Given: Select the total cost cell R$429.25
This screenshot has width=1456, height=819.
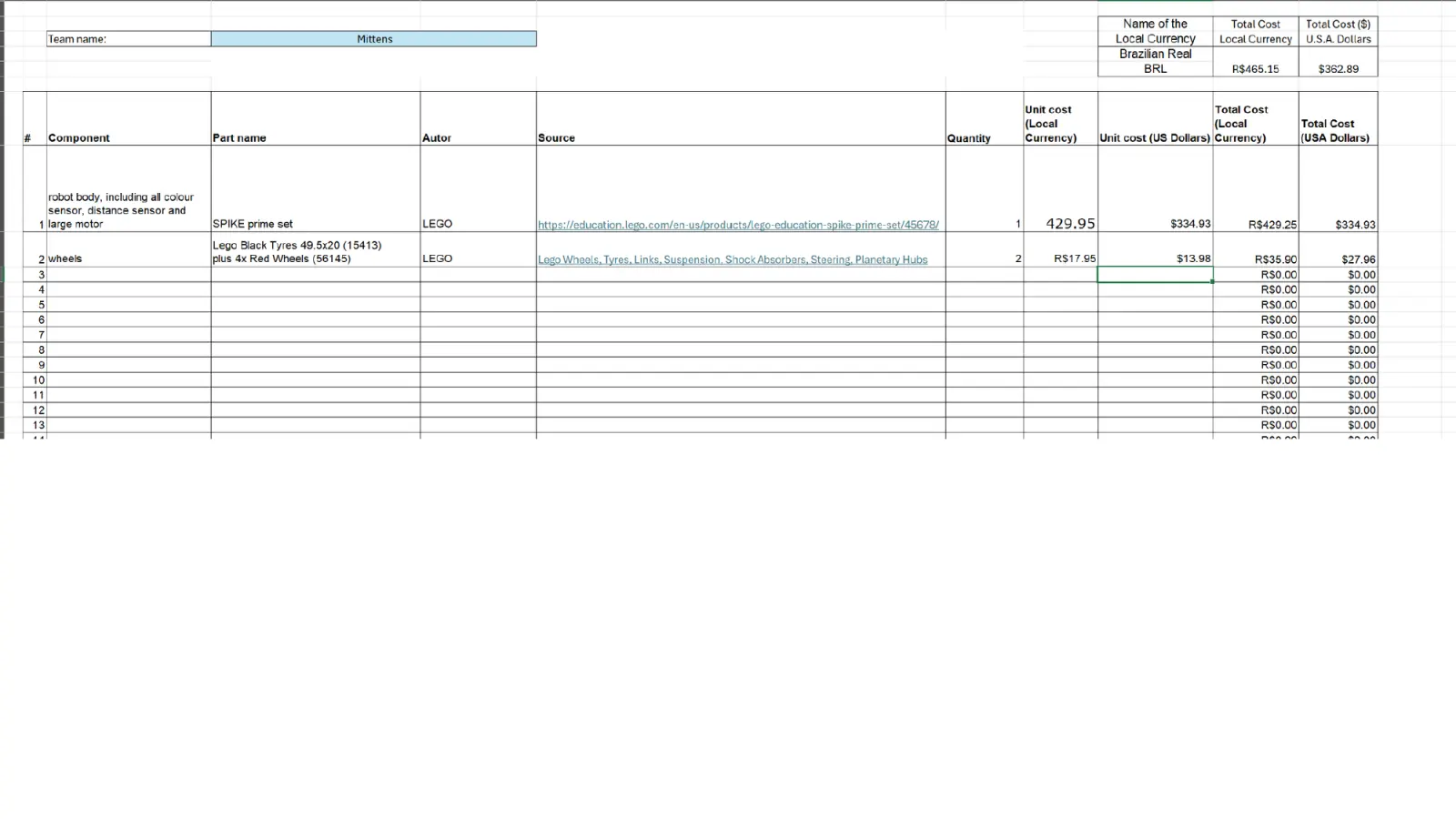Looking at the screenshot, I should (x=1256, y=188).
